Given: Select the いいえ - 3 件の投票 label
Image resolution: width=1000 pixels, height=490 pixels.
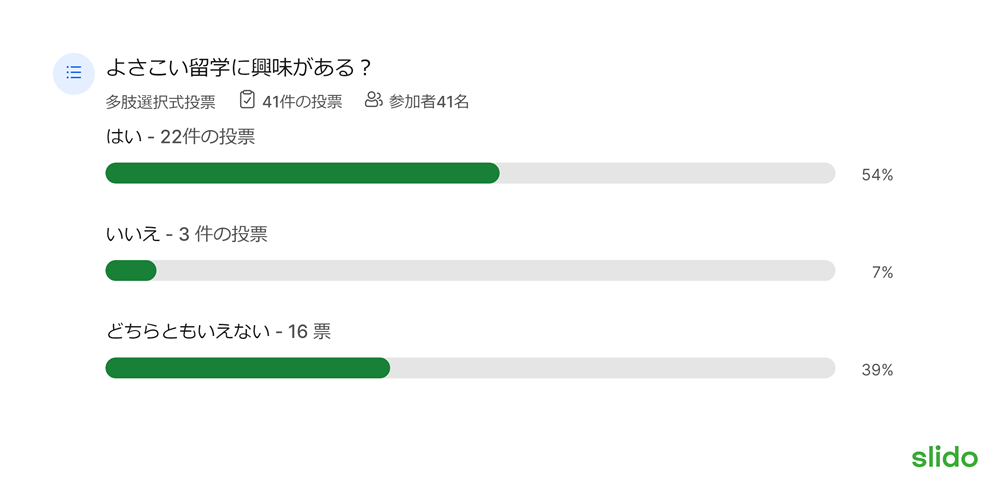Looking at the screenshot, I should 186,235.
